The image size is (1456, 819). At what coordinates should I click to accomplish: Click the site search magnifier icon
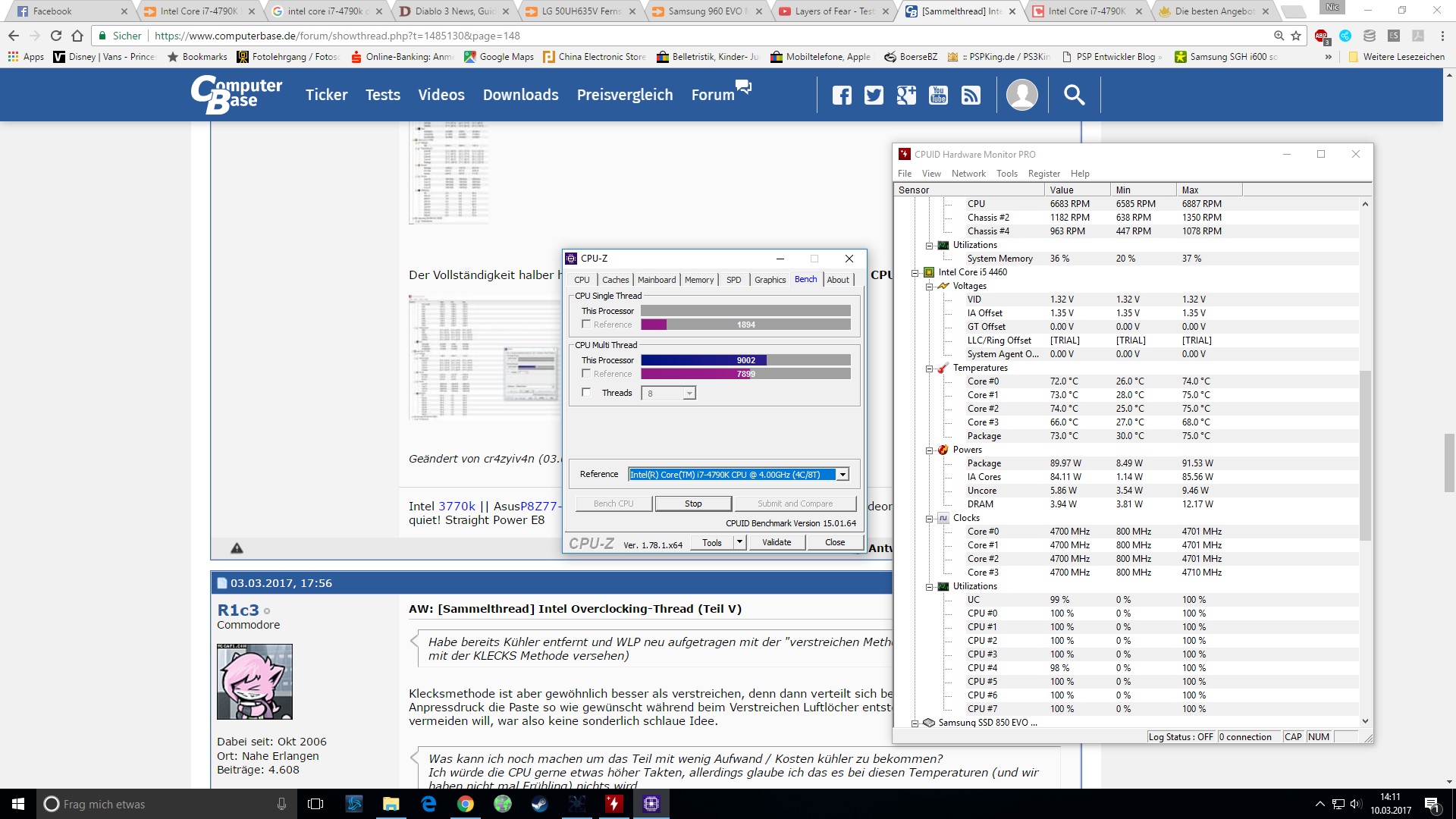click(1074, 95)
